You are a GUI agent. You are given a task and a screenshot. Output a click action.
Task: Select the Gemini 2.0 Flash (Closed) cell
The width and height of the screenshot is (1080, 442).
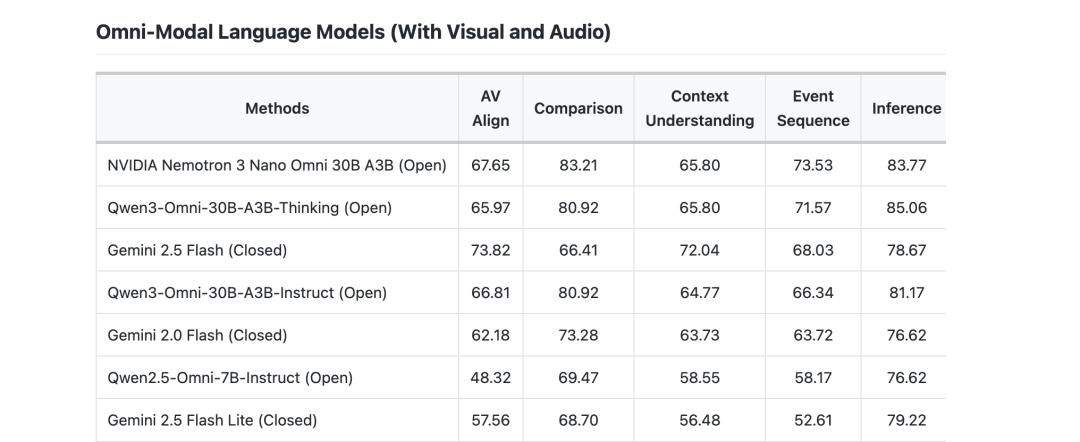click(x=197, y=335)
